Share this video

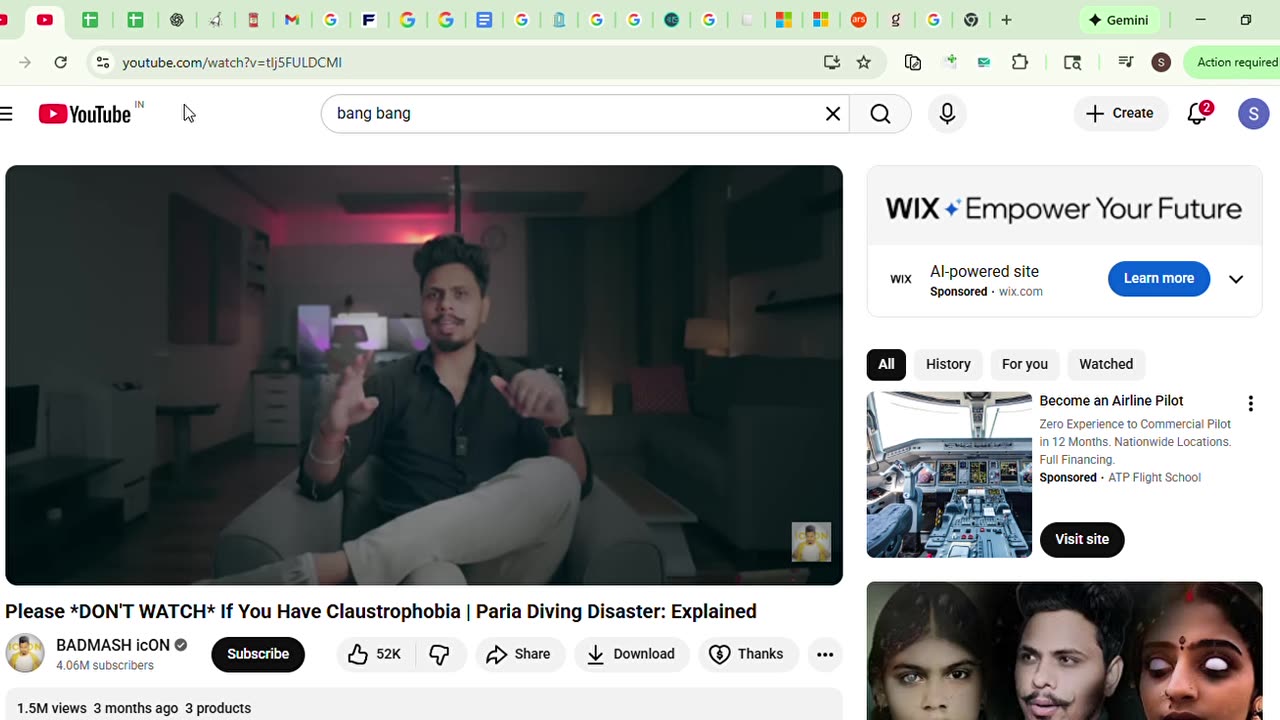pyautogui.click(x=520, y=654)
